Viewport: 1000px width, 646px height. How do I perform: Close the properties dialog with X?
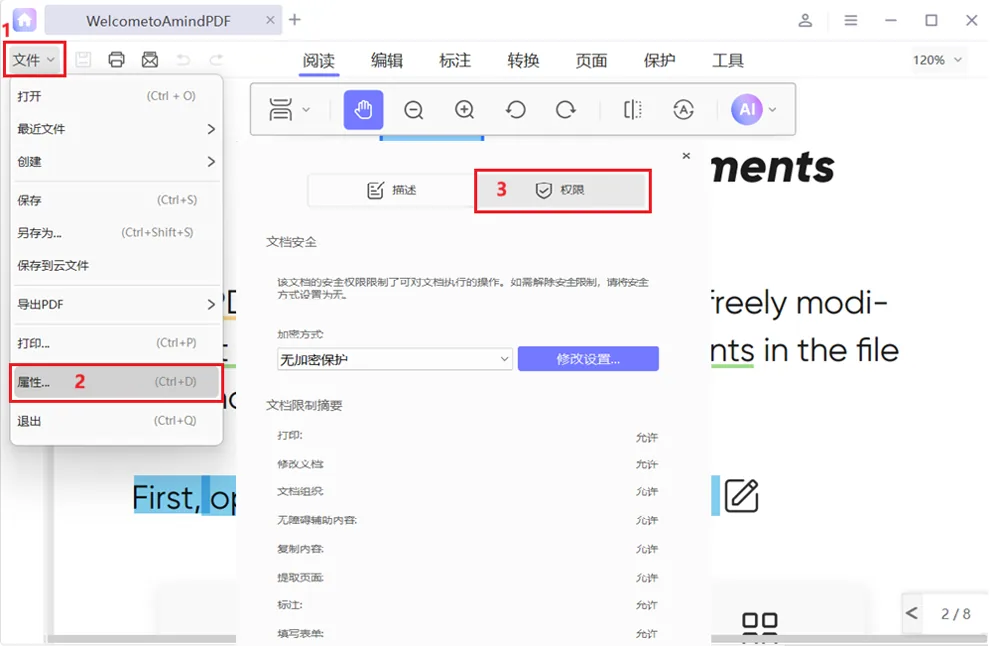click(x=686, y=156)
